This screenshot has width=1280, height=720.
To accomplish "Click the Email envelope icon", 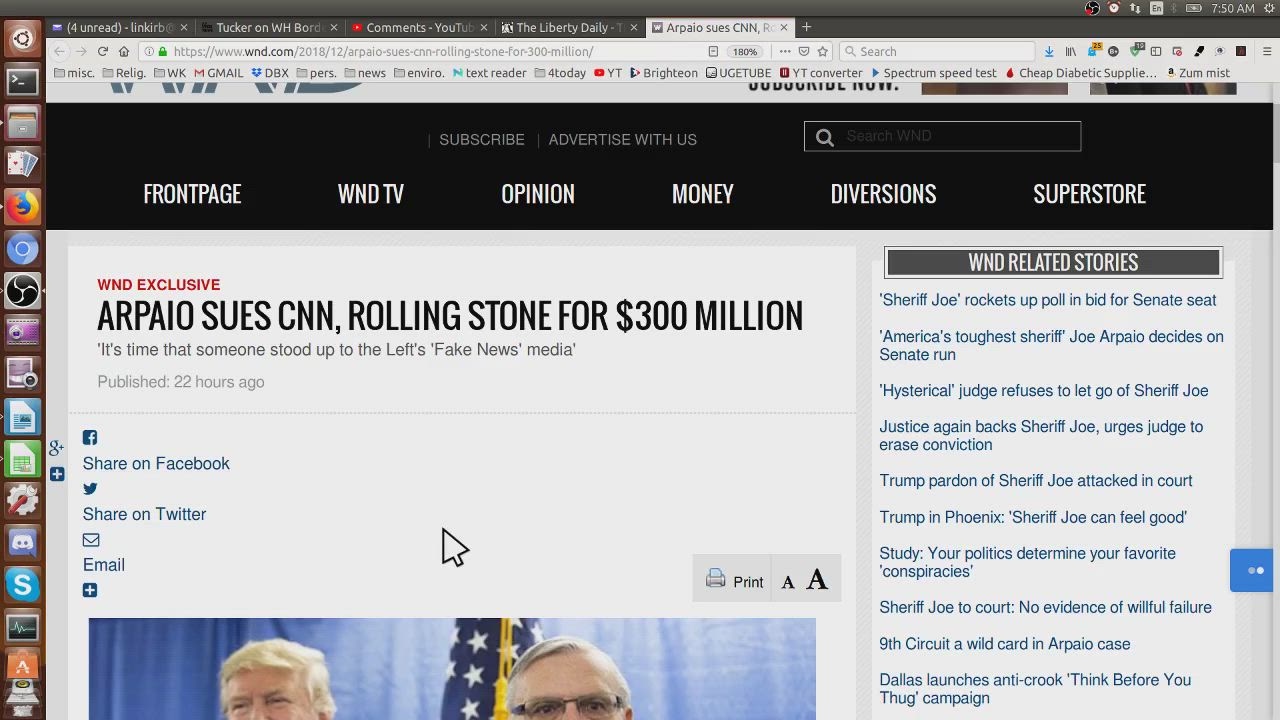I will click(x=91, y=540).
